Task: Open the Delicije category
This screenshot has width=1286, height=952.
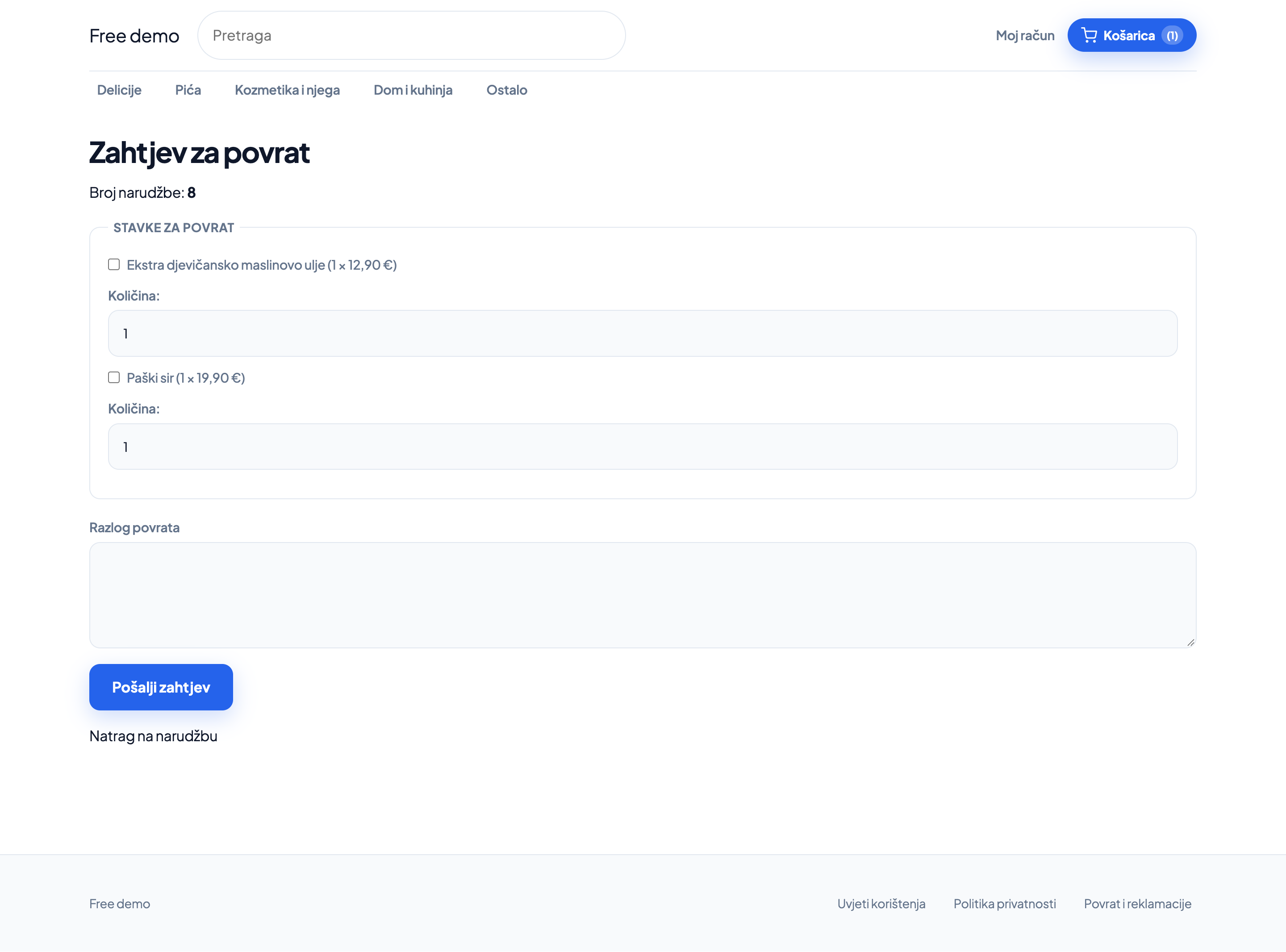Action: point(119,90)
